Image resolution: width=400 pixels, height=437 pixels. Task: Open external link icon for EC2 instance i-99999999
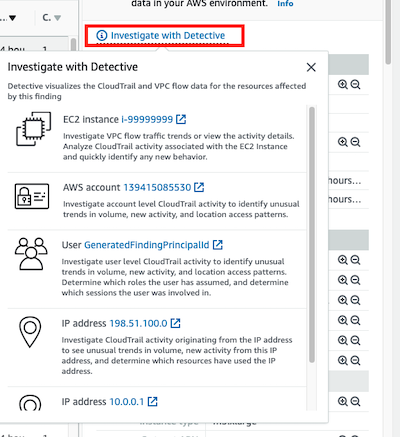tap(181, 119)
